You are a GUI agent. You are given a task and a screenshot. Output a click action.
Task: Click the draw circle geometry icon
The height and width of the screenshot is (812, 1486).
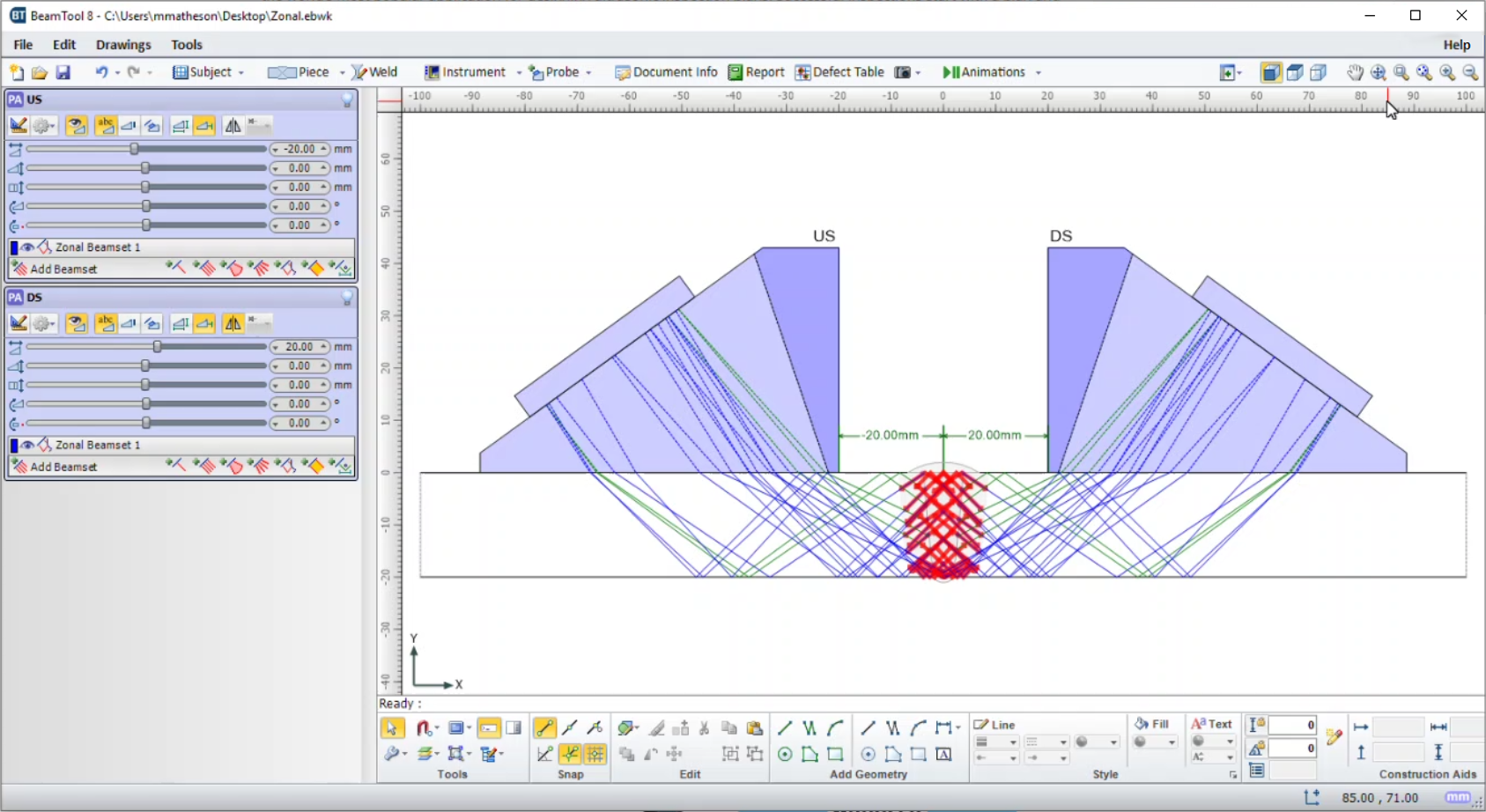pos(785,754)
